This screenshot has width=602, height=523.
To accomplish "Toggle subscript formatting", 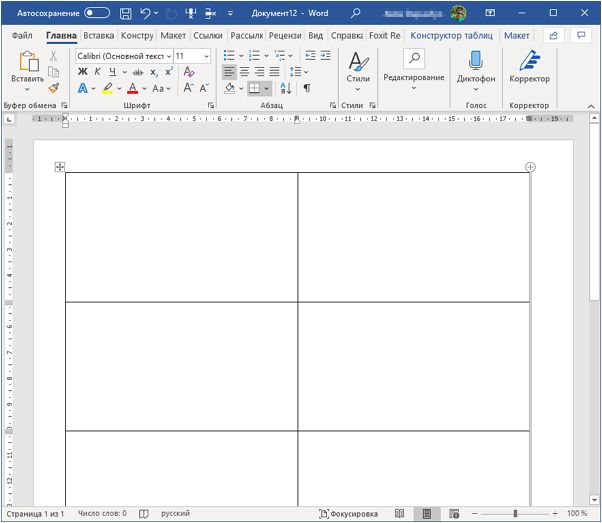I will (x=154, y=72).
